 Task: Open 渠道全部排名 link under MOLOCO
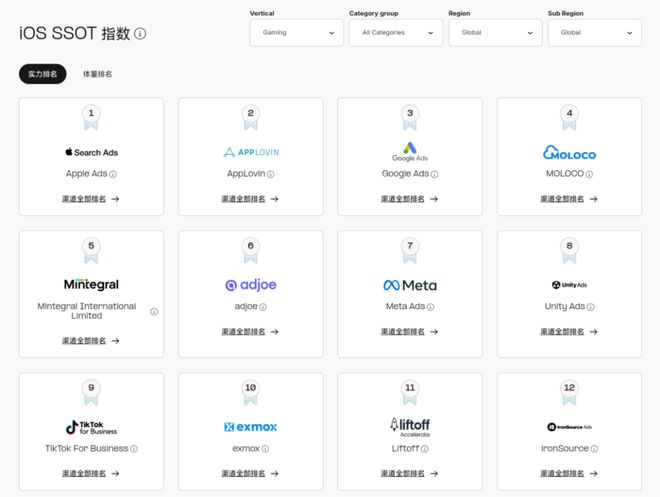pos(569,199)
